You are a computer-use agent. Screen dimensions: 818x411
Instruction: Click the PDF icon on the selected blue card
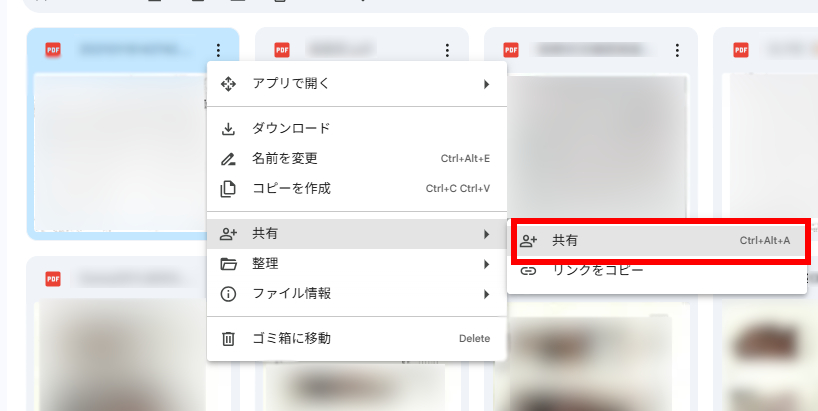pos(53,50)
